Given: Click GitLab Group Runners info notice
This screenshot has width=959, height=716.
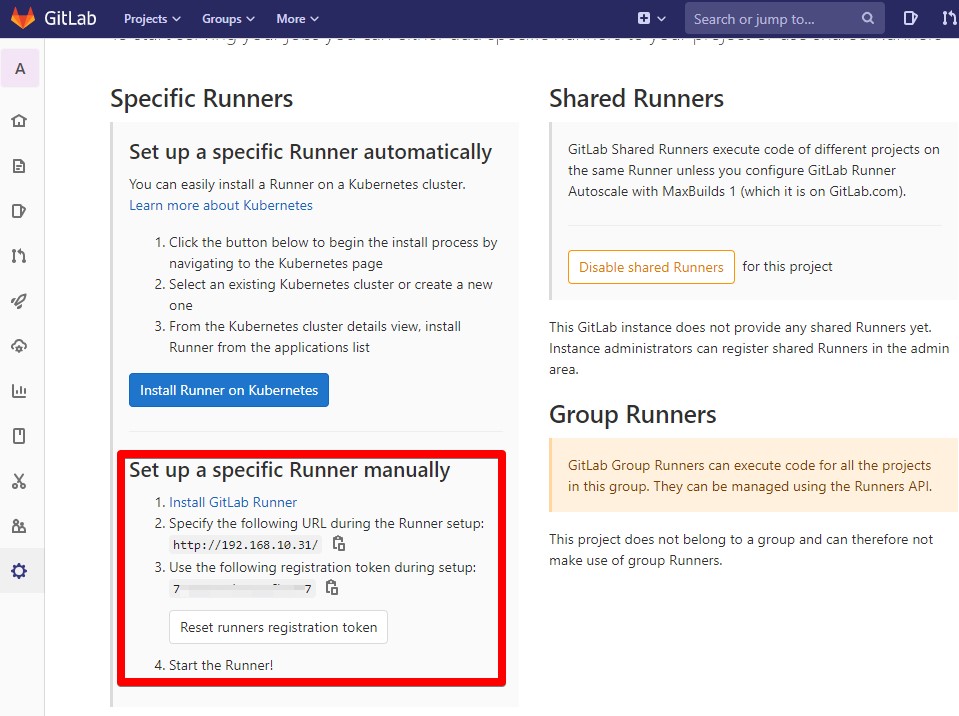Looking at the screenshot, I should tap(754, 475).
